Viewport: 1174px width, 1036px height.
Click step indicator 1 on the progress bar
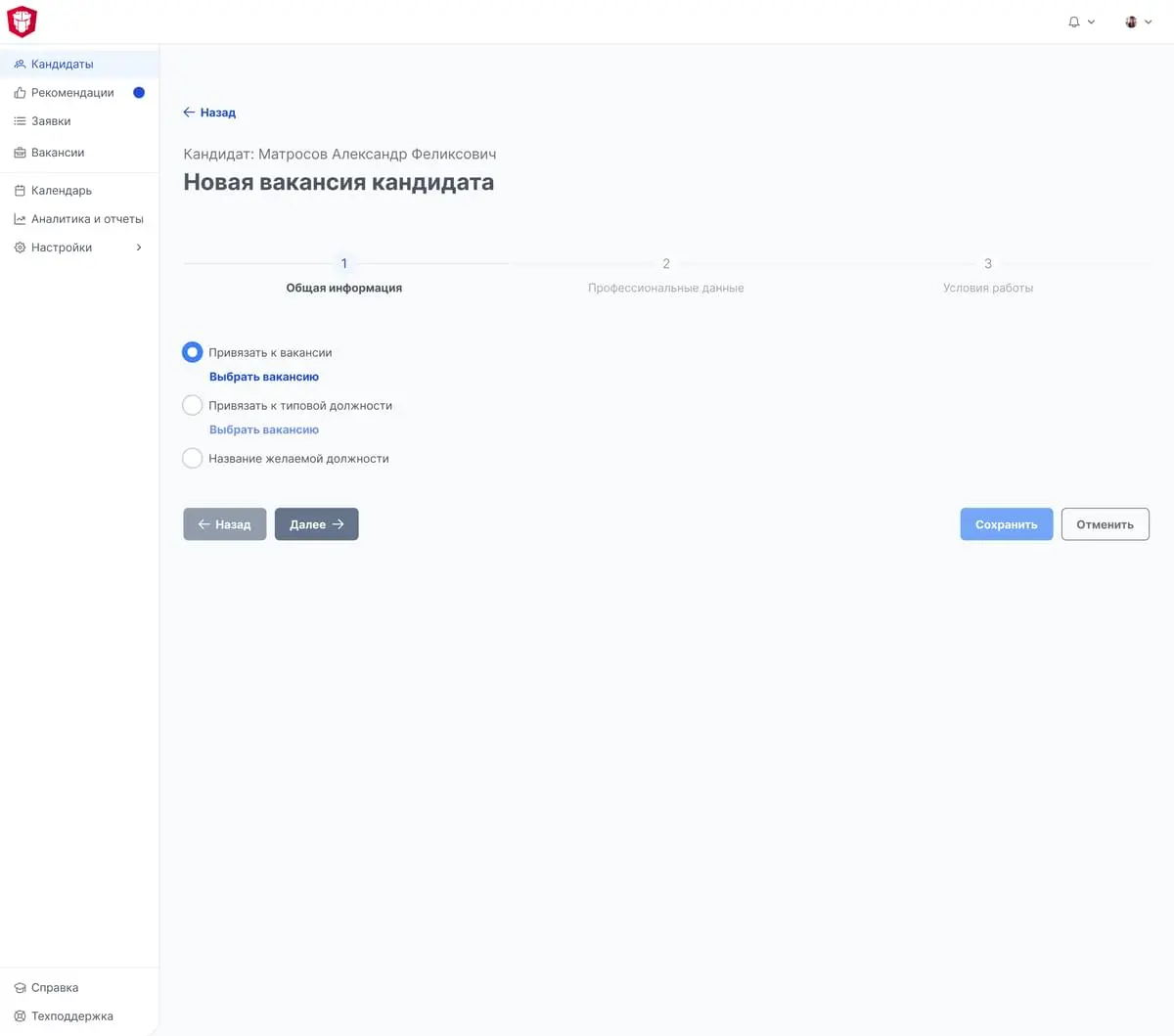(343, 263)
